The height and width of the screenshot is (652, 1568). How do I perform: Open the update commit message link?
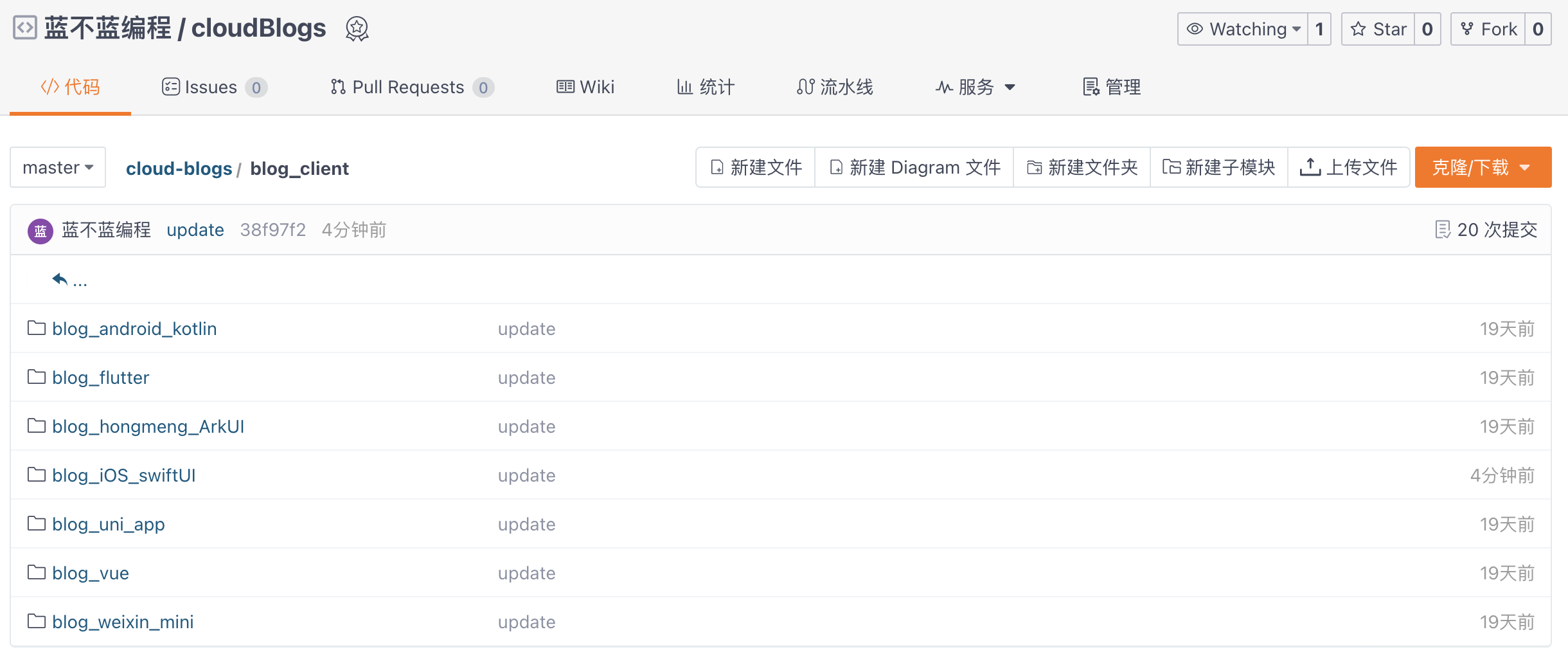point(195,230)
